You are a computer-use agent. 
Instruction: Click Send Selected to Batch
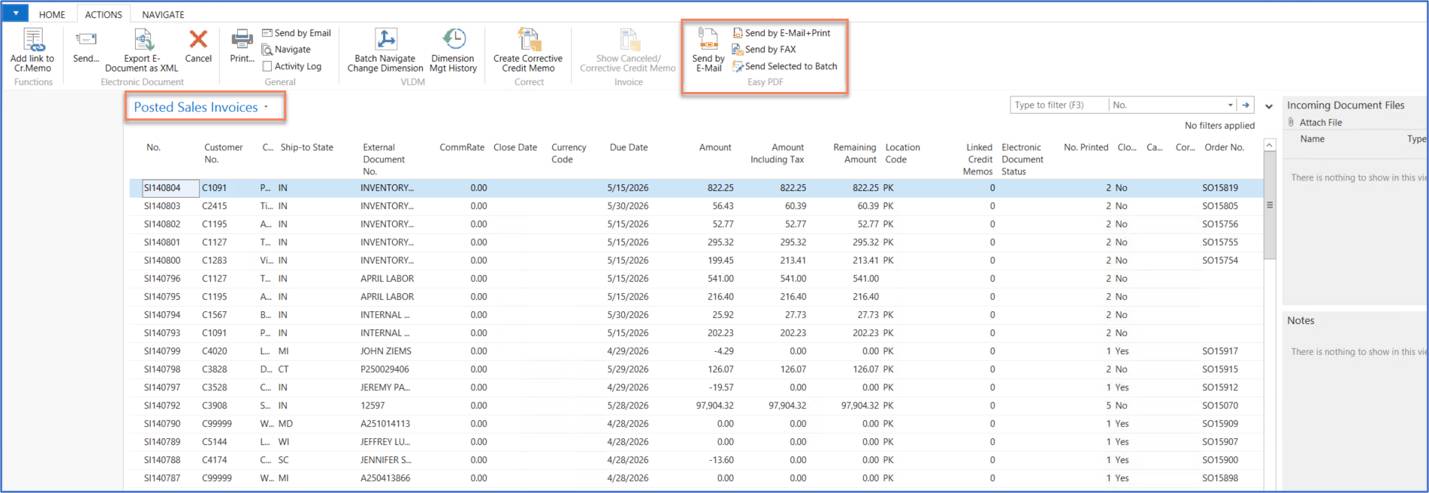(x=785, y=66)
